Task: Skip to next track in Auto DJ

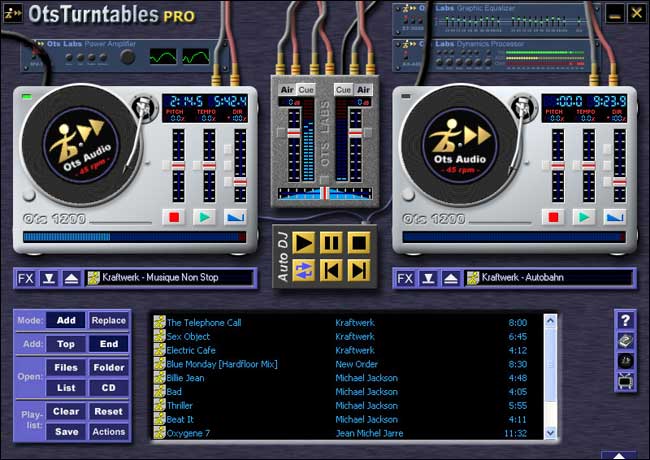Action: click(x=359, y=270)
